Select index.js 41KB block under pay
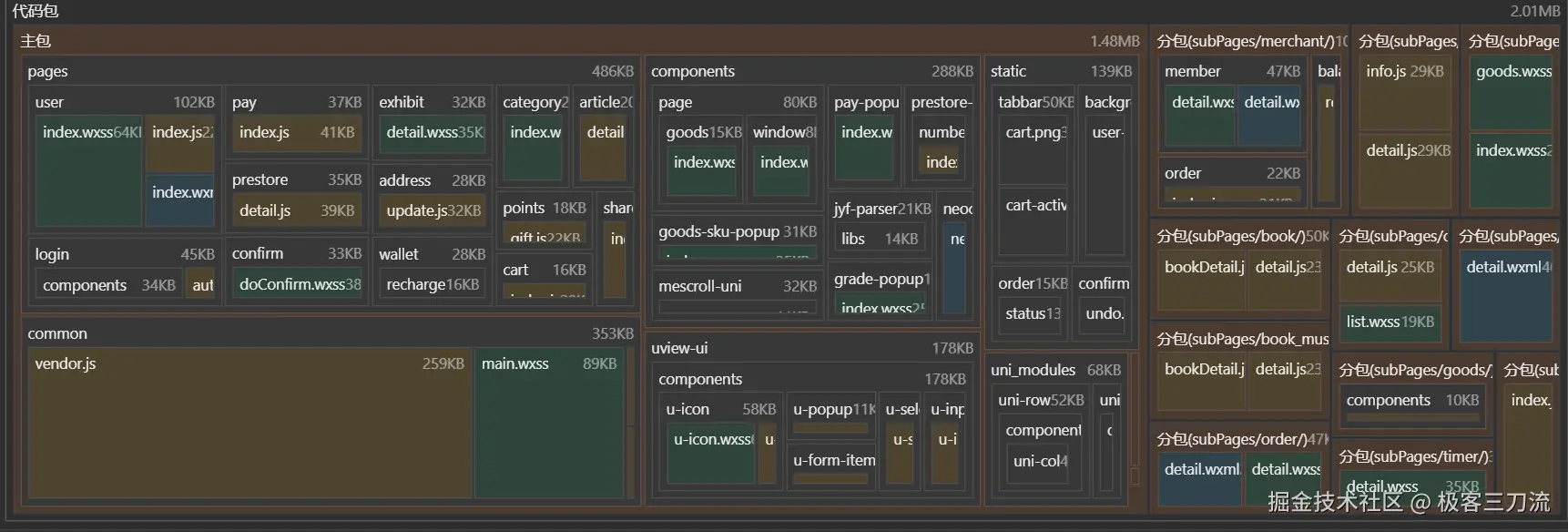 [x=296, y=133]
